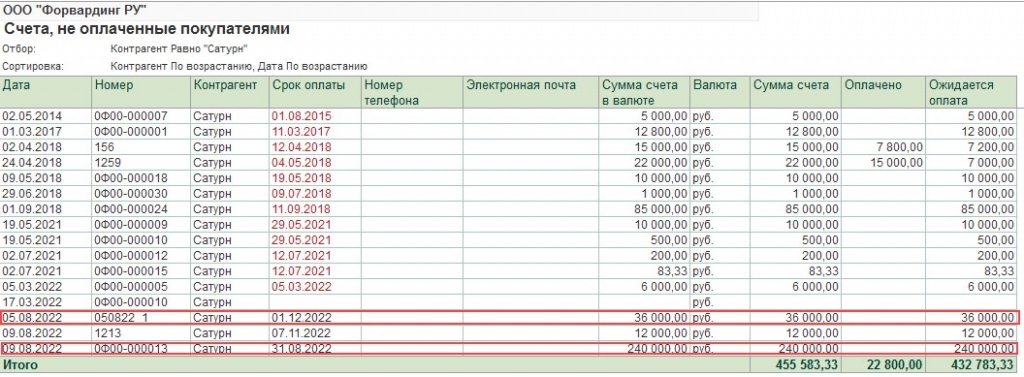
Task: Click the due date 07.11.2022
Action: pos(302,333)
